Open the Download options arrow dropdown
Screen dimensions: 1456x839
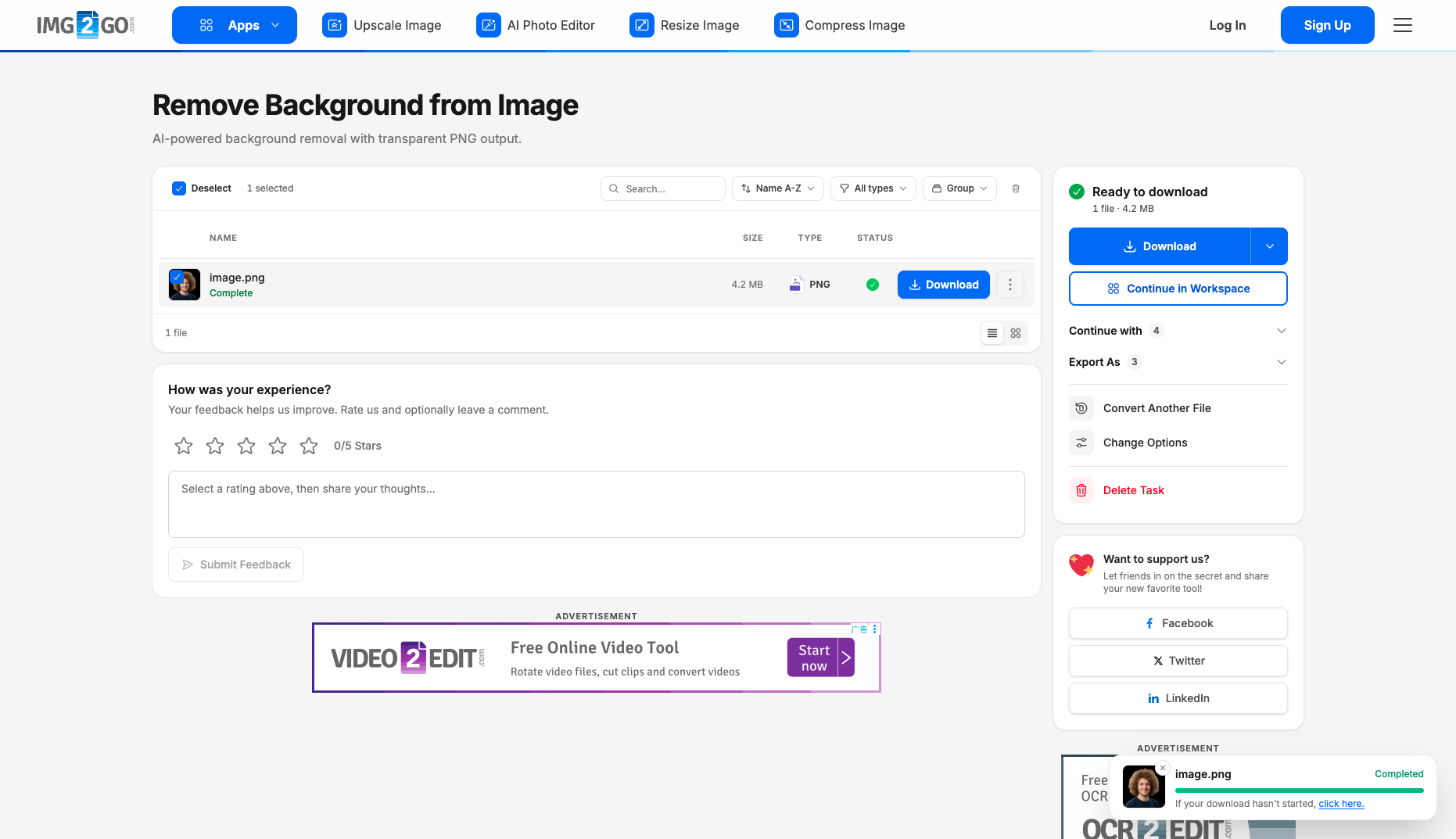click(x=1270, y=246)
